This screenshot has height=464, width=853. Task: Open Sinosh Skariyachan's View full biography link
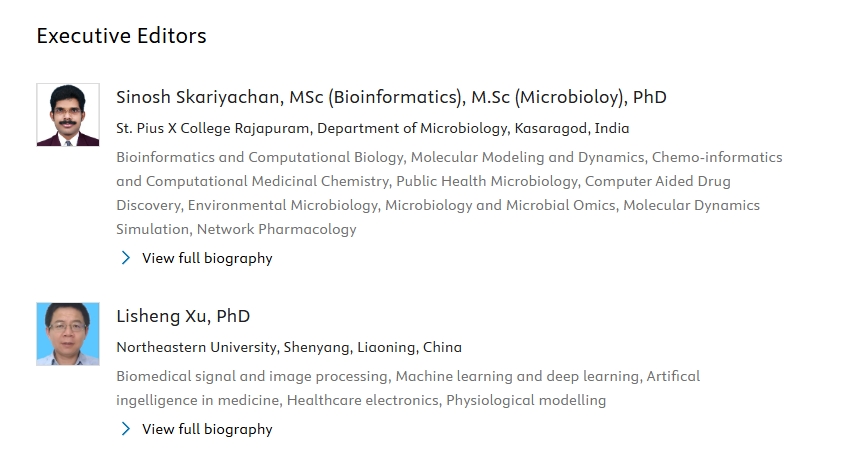click(x=207, y=258)
